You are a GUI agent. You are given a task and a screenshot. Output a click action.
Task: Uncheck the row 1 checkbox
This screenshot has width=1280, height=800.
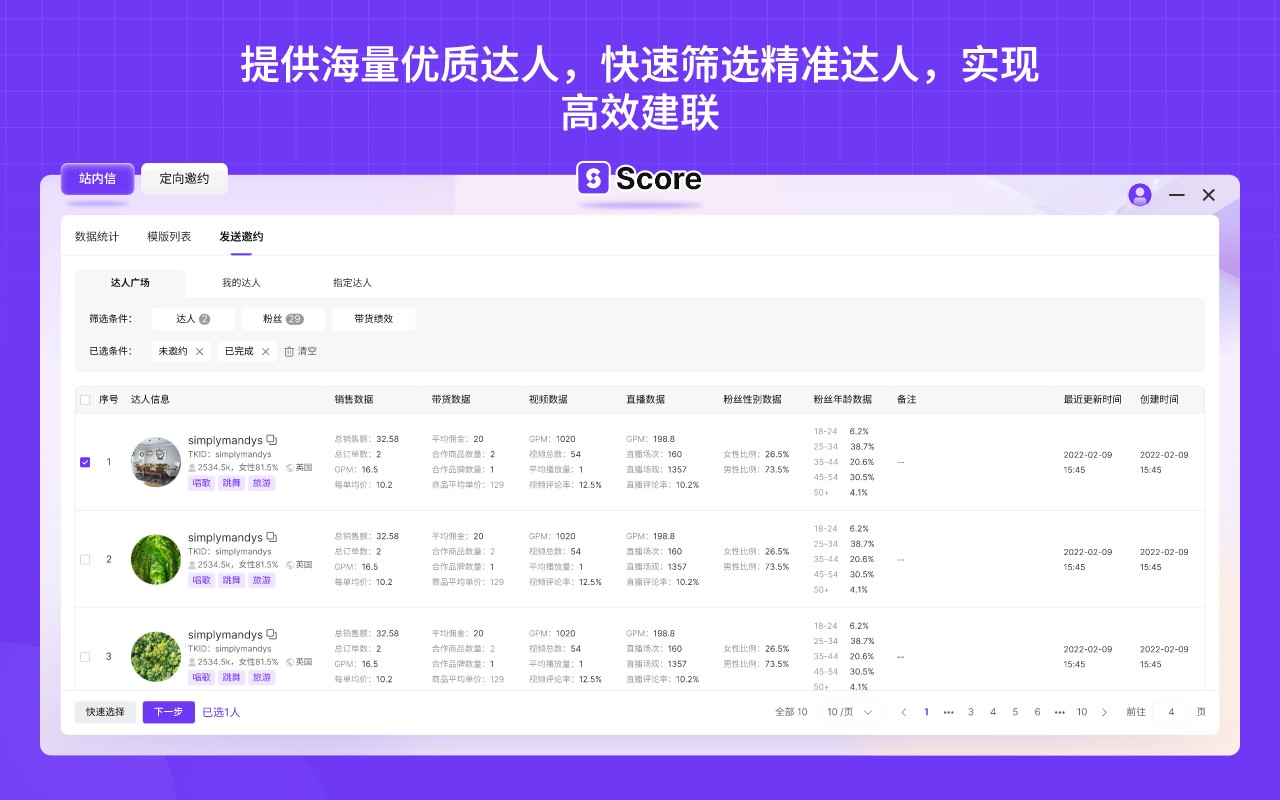pos(85,462)
